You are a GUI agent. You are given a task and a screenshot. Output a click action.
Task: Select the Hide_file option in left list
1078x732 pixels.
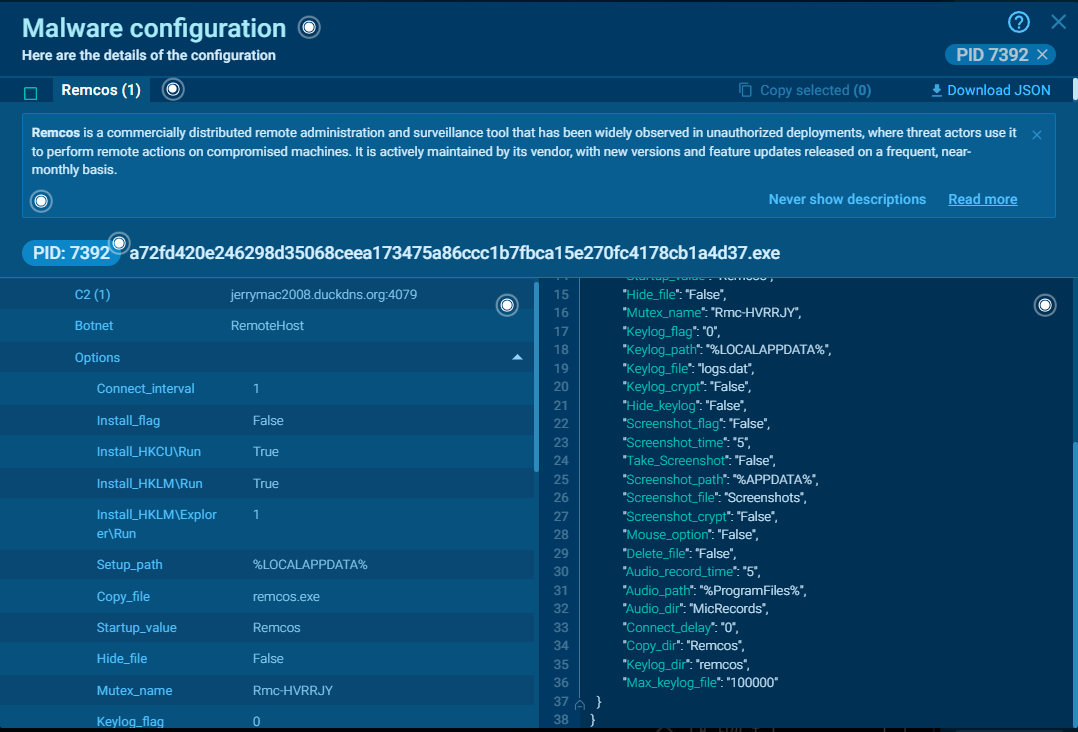pyautogui.click(x=267, y=658)
